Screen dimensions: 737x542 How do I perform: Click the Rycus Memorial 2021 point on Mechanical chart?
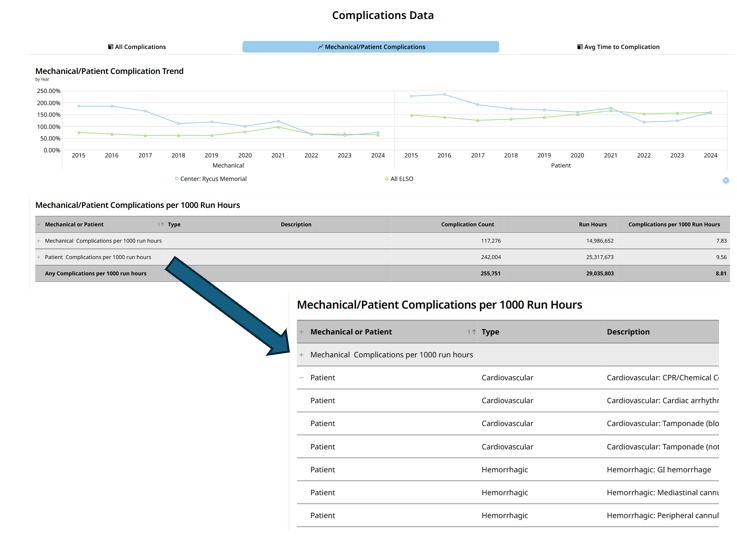tap(278, 121)
